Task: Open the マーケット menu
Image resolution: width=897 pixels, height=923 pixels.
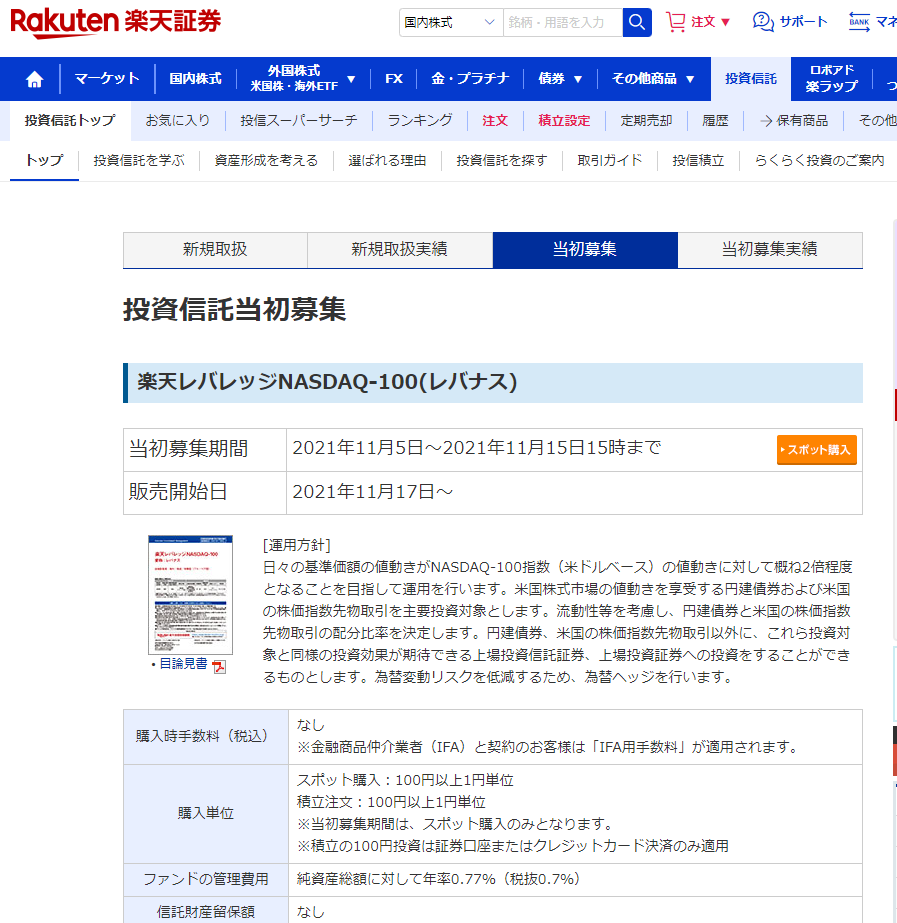Action: [107, 79]
